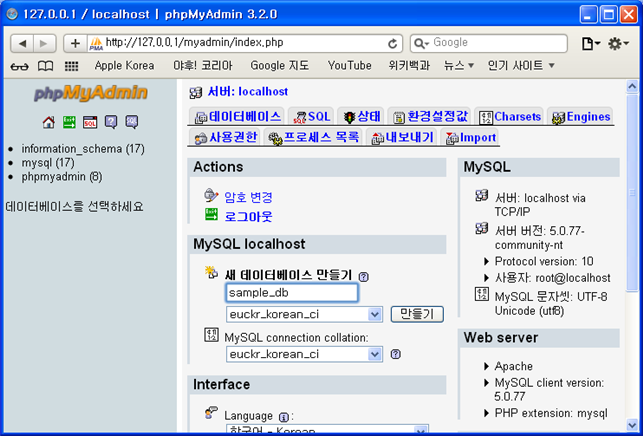
Task: Click help icon next to connection collation dropdown
Action: 396,354
